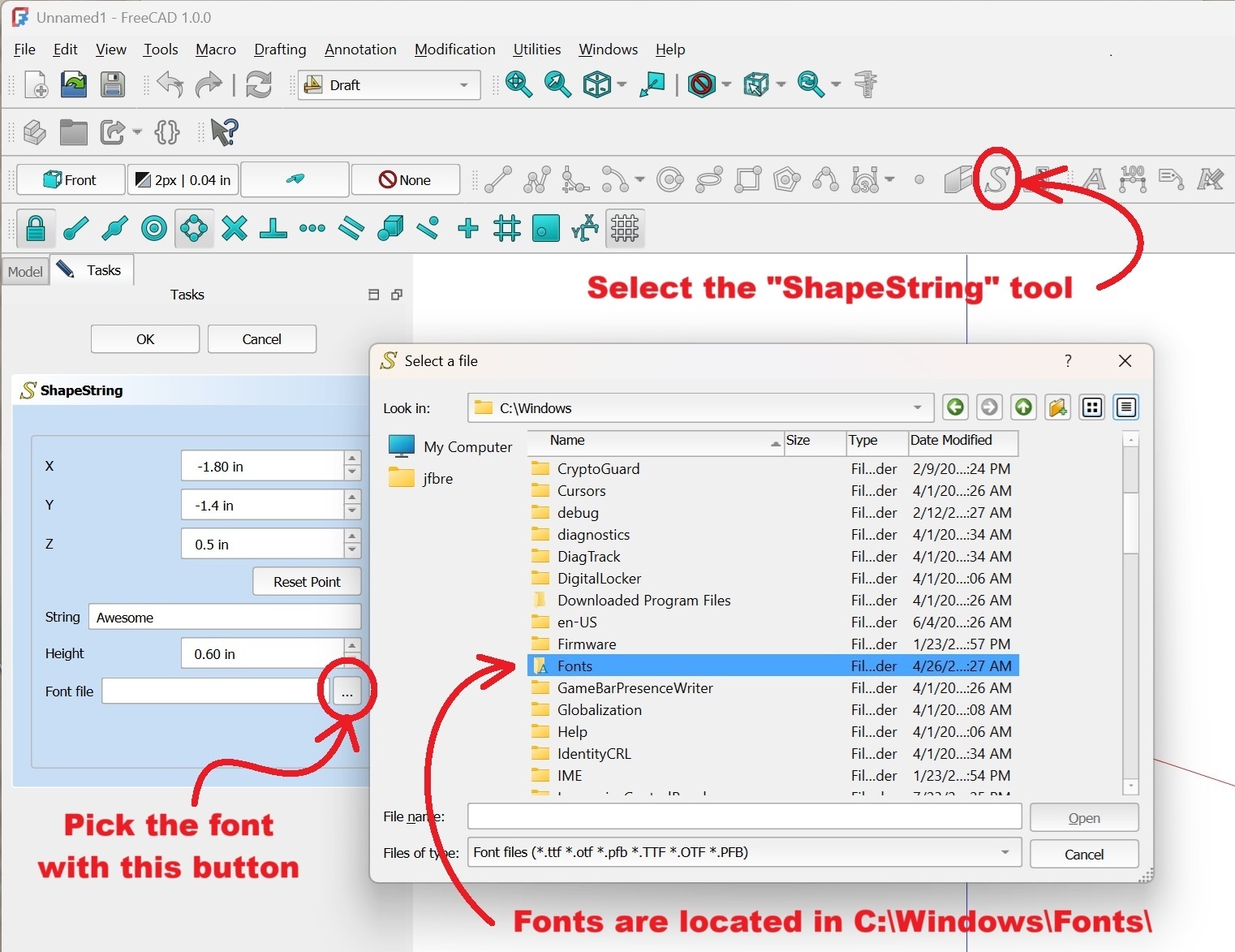Click the font file browse button
Screen dimensions: 1235x952
(x=347, y=692)
